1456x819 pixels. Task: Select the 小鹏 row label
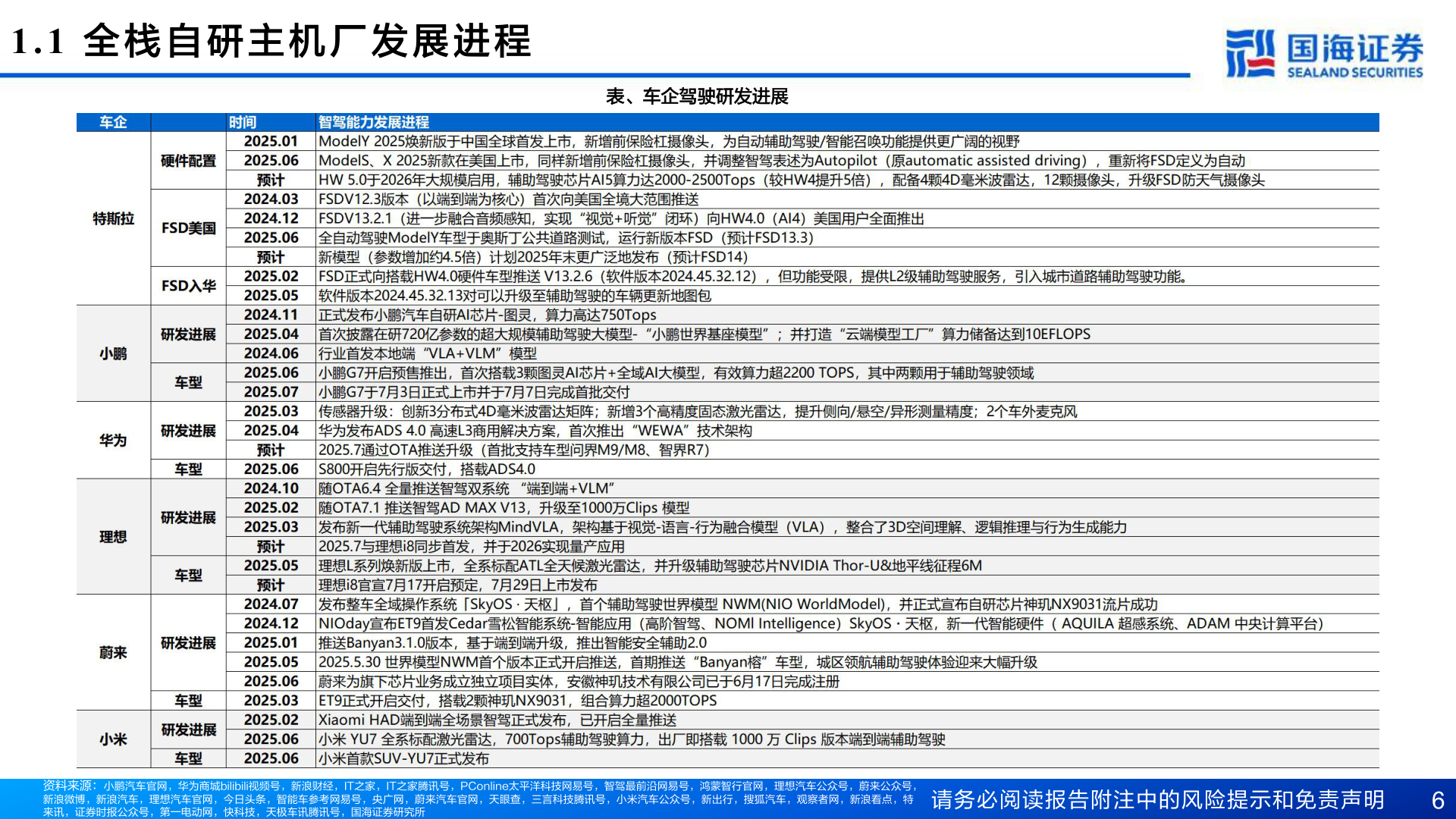[112, 353]
